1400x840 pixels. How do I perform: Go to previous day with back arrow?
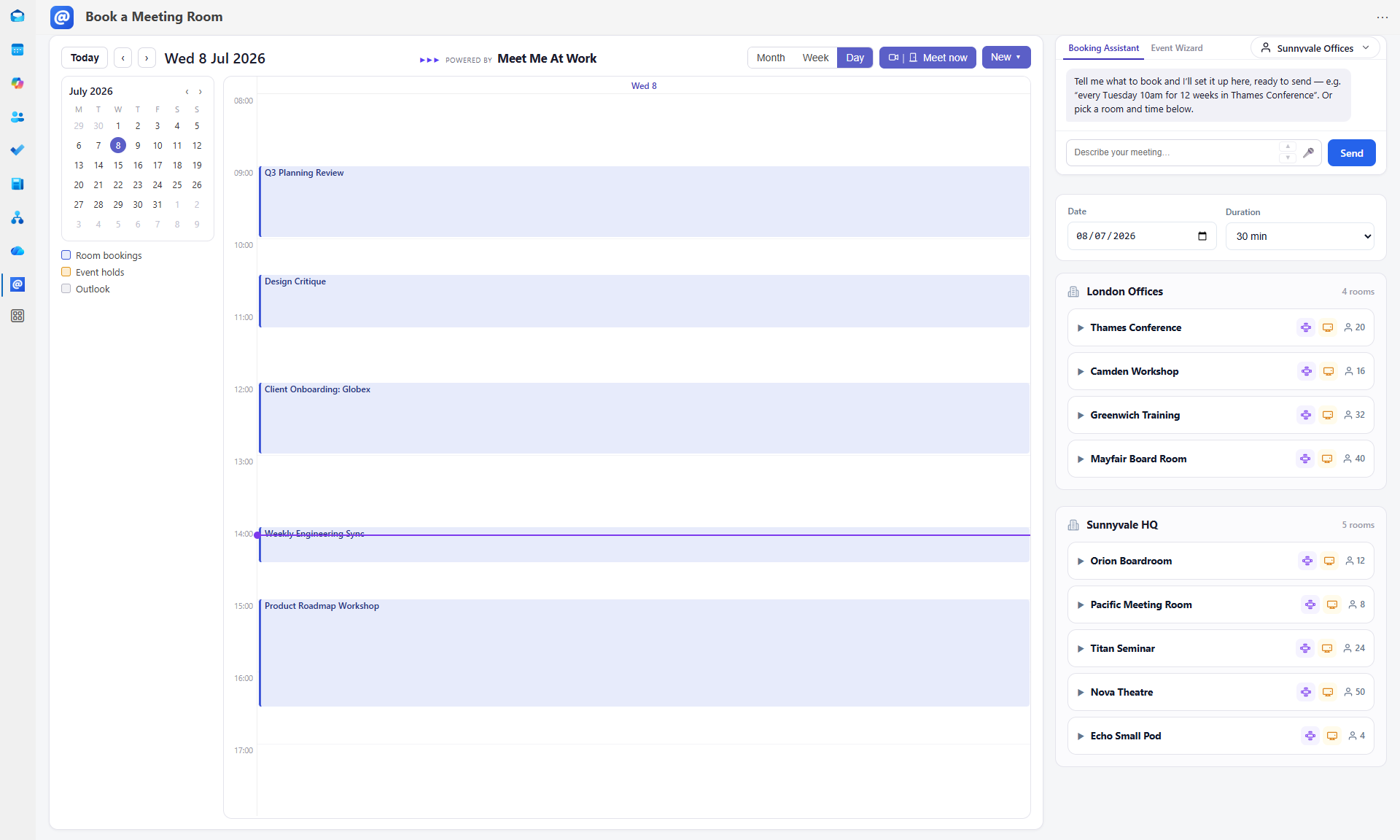pyautogui.click(x=123, y=58)
